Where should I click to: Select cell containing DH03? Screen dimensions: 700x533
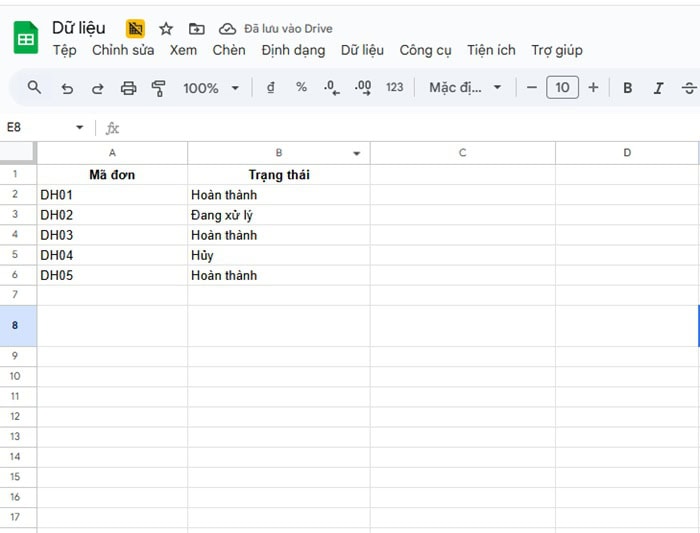[112, 235]
